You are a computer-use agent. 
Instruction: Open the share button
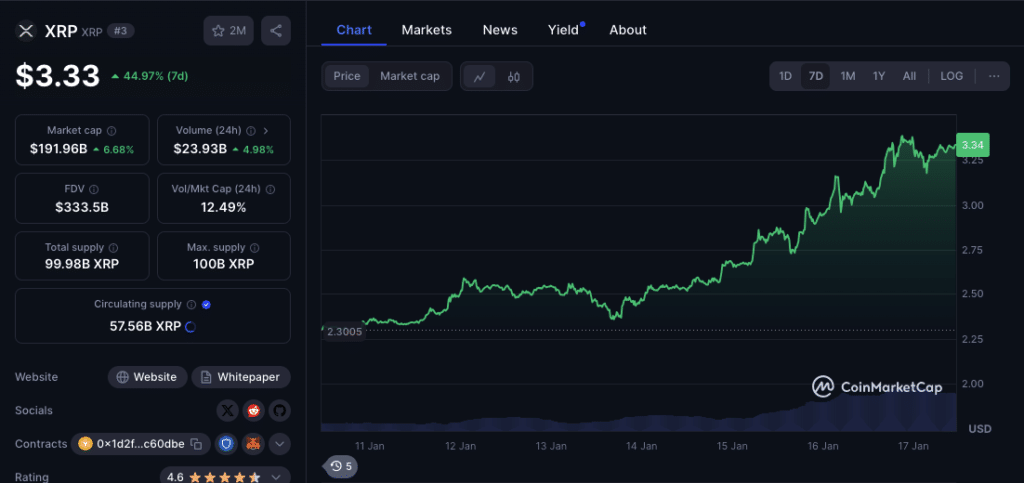pos(276,31)
